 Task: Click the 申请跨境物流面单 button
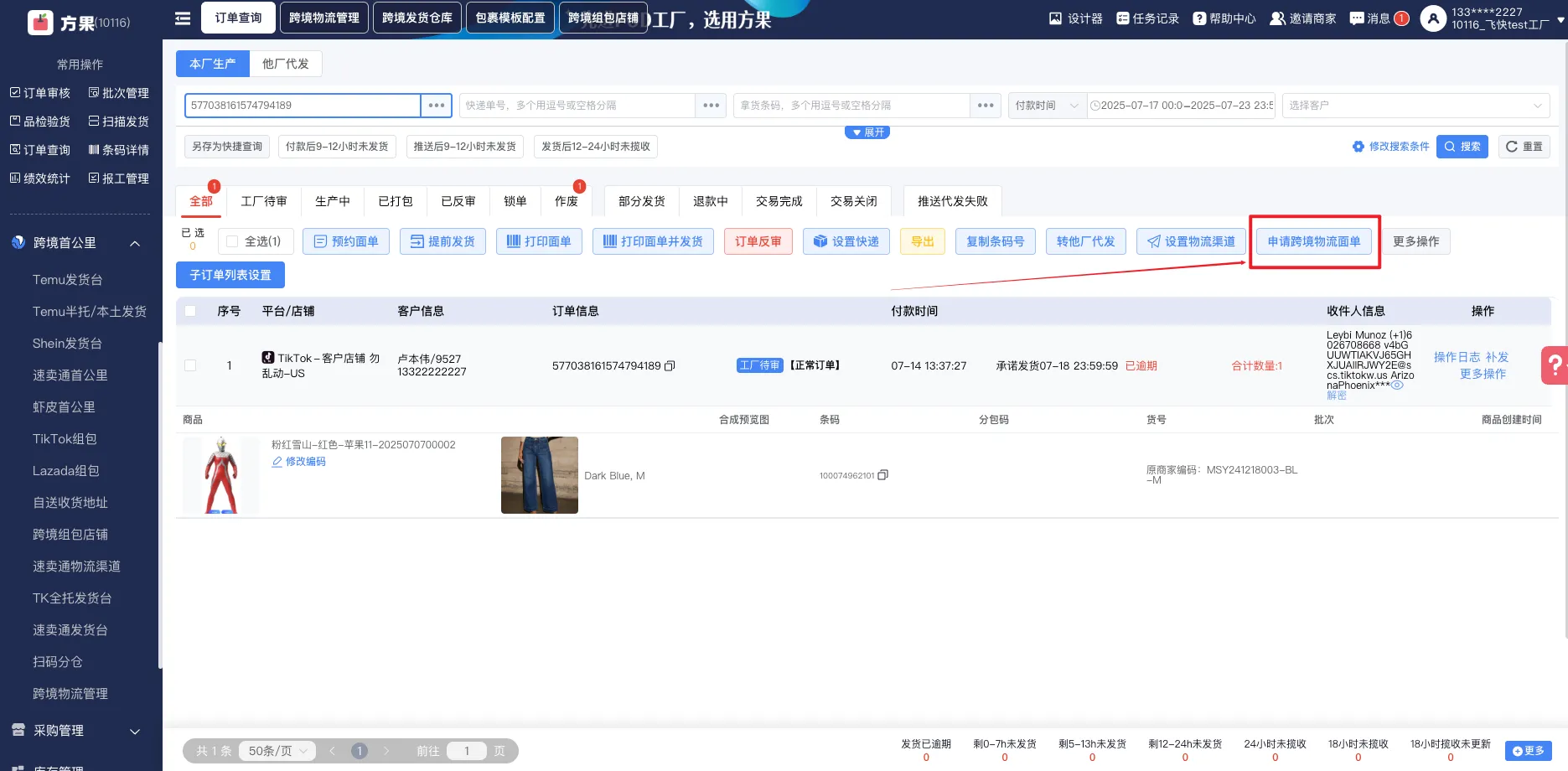click(1313, 241)
